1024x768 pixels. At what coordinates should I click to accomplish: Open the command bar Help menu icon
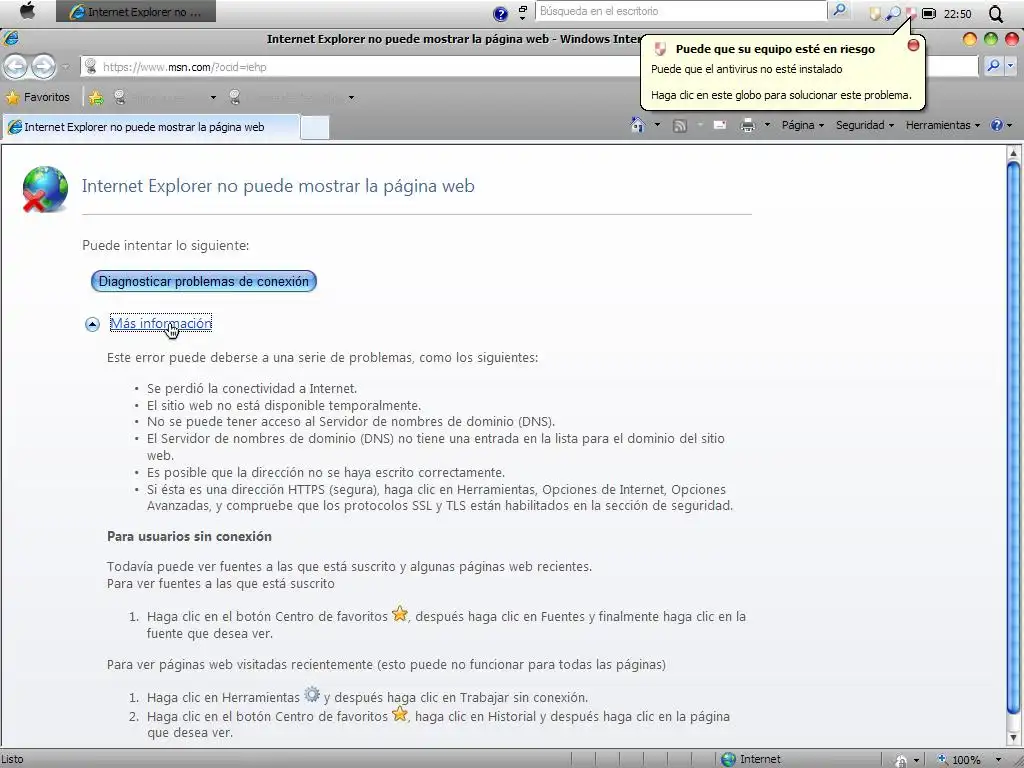[x=1000, y=125]
